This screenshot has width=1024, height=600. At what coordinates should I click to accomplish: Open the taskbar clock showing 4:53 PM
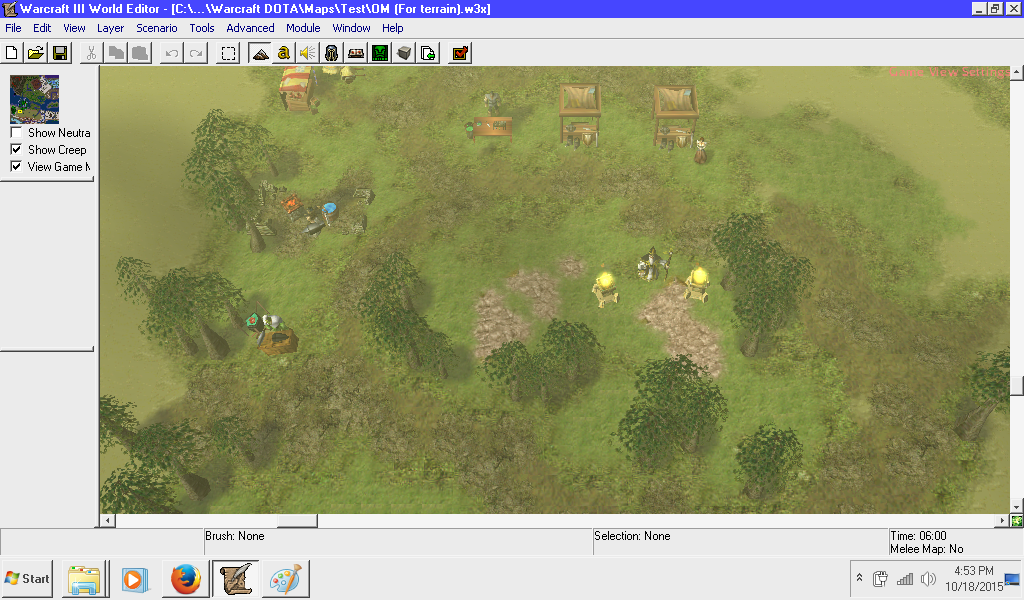coord(974,578)
